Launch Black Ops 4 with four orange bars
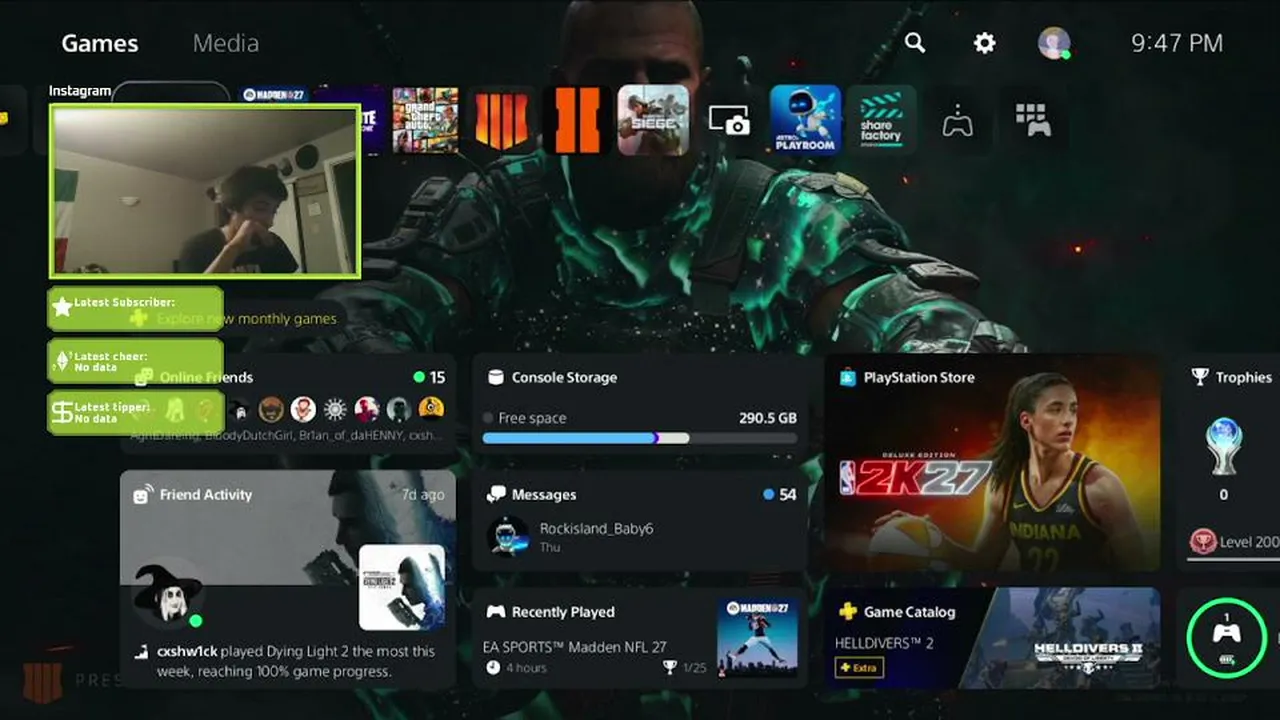This screenshot has height=720, width=1280. [501, 120]
